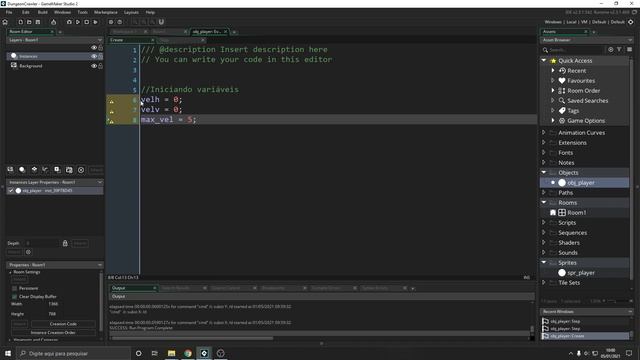
Task: Open the Marketplace menu
Action: [x=106, y=12]
